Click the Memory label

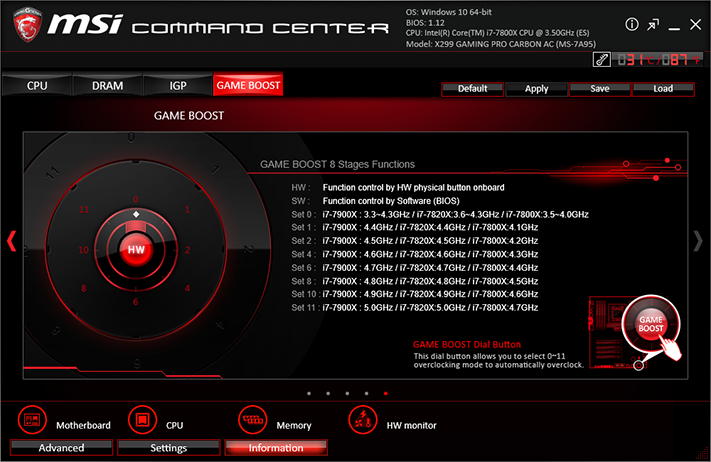[x=294, y=425]
